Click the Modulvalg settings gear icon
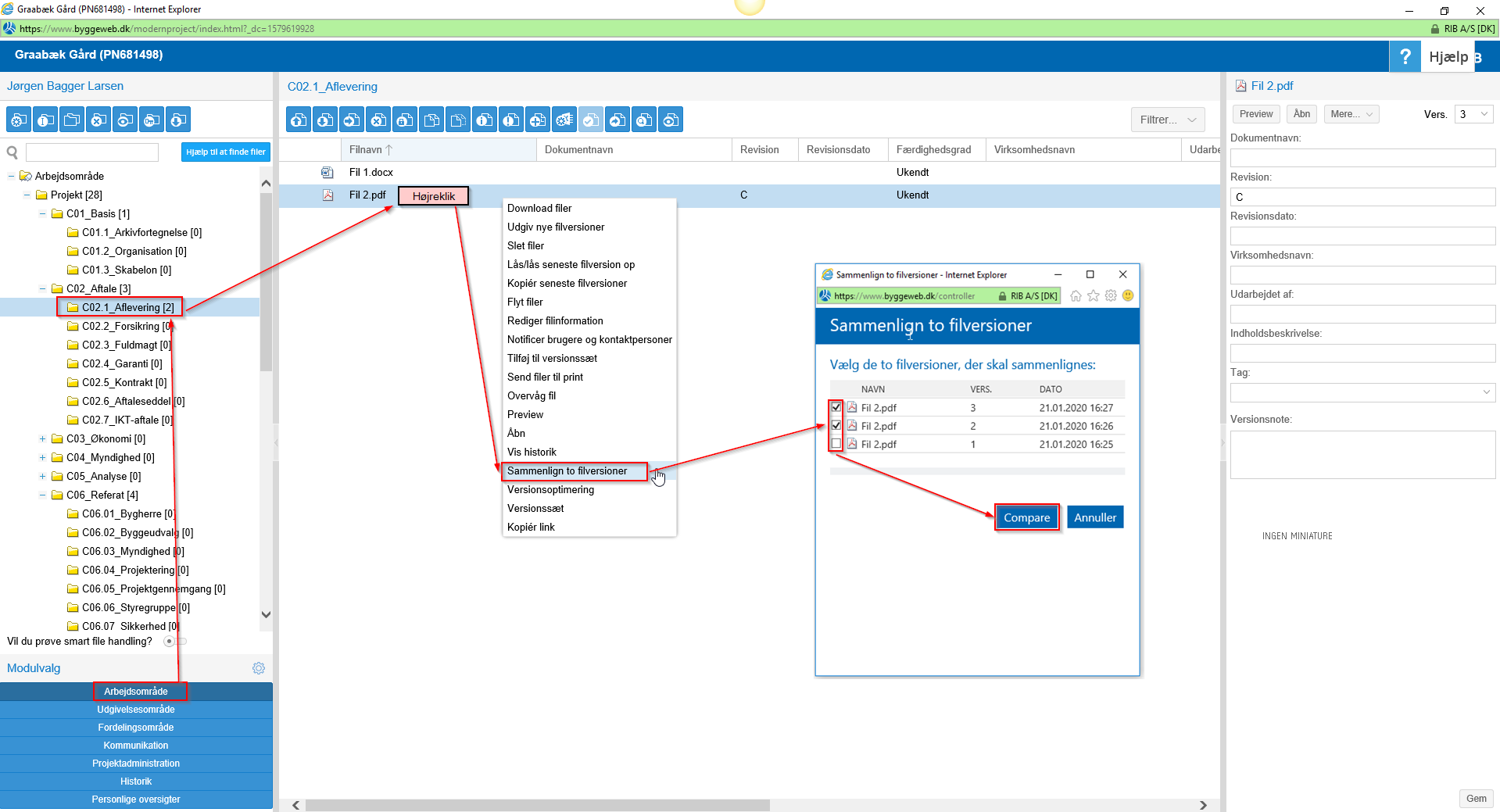The width and height of the screenshot is (1500, 812). pos(259,668)
